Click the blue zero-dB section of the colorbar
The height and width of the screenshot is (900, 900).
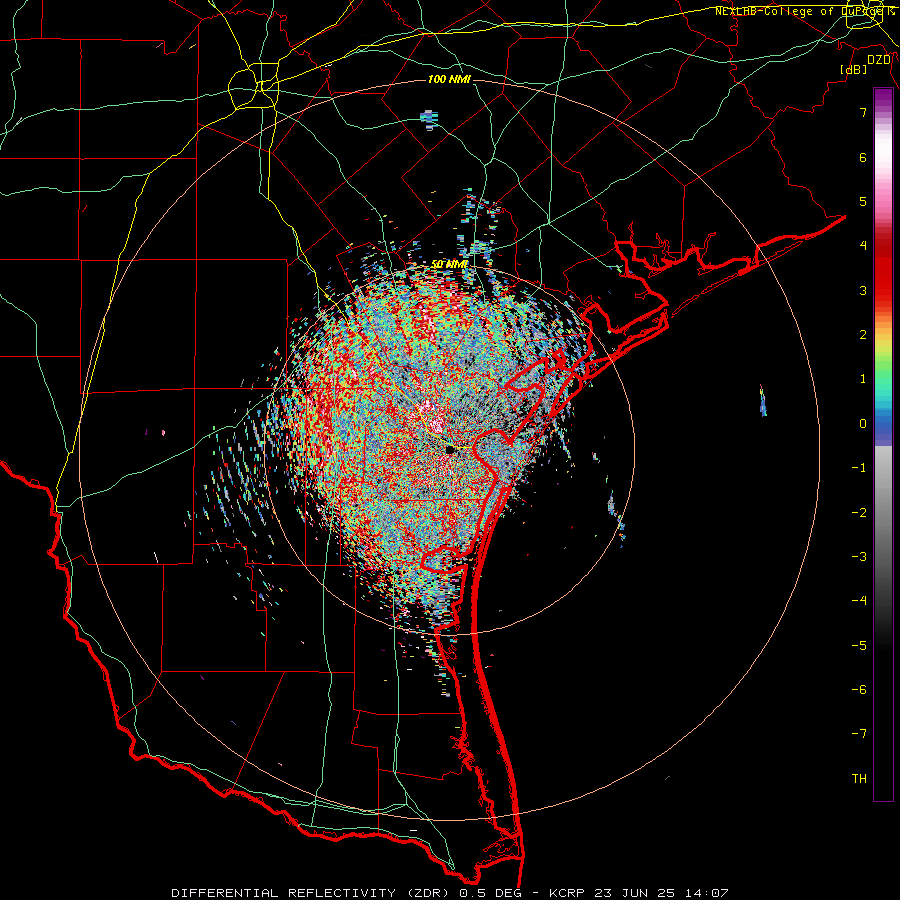(x=883, y=428)
